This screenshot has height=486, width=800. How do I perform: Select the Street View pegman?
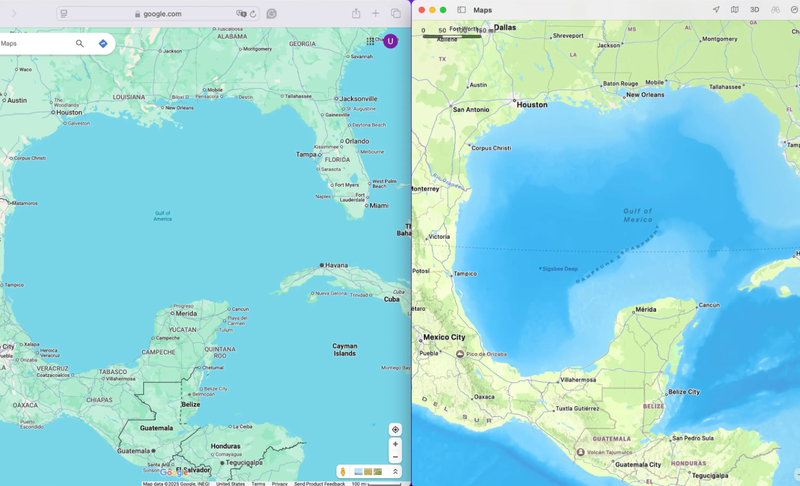pos(343,472)
